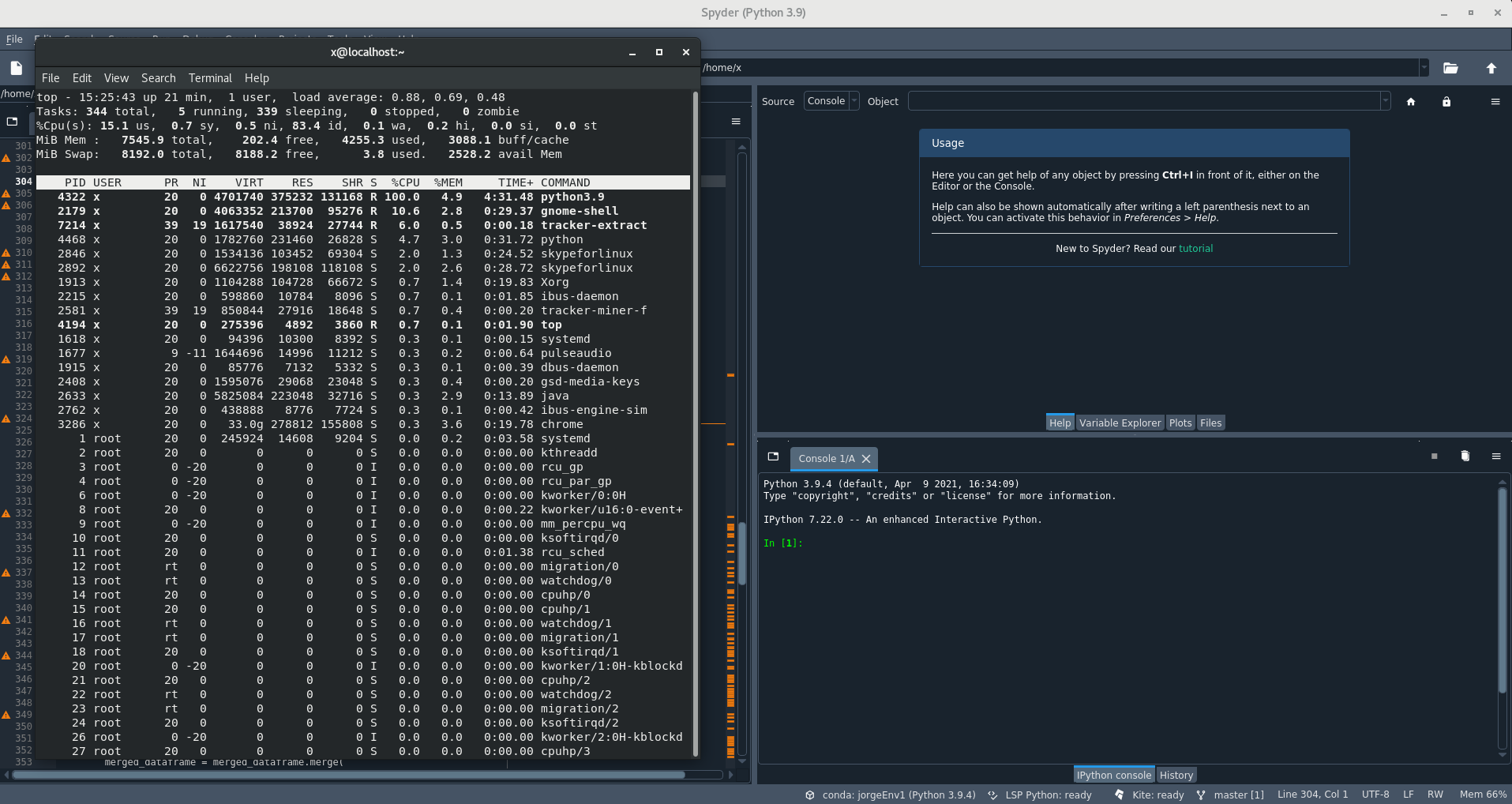Viewport: 1512px width, 804px height.
Task: Click the trash icon to remove the console
Action: click(1465, 456)
